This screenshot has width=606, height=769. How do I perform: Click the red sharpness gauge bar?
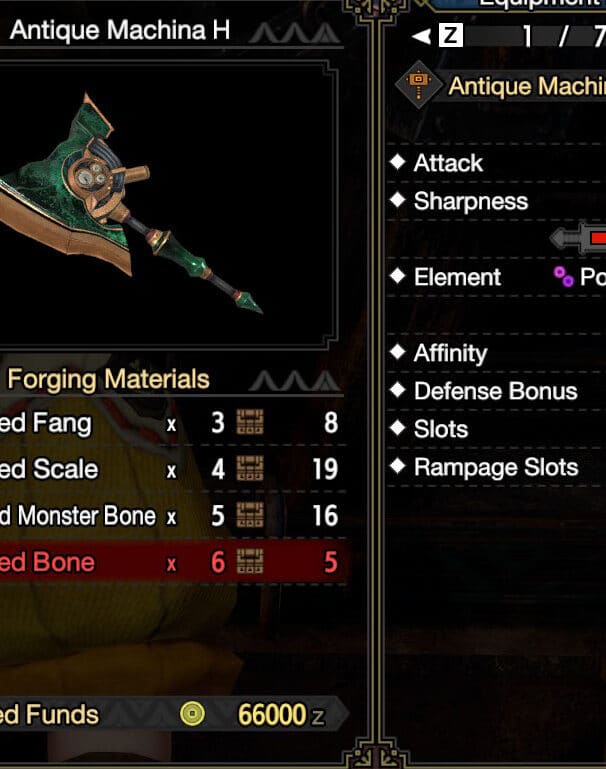click(598, 238)
